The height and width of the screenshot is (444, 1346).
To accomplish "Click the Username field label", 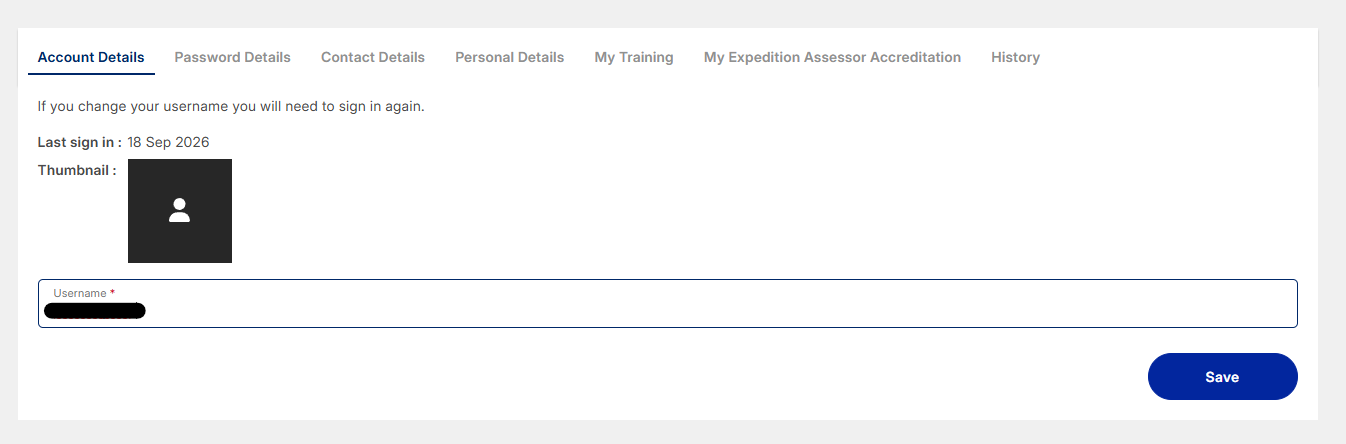I will 80,293.
